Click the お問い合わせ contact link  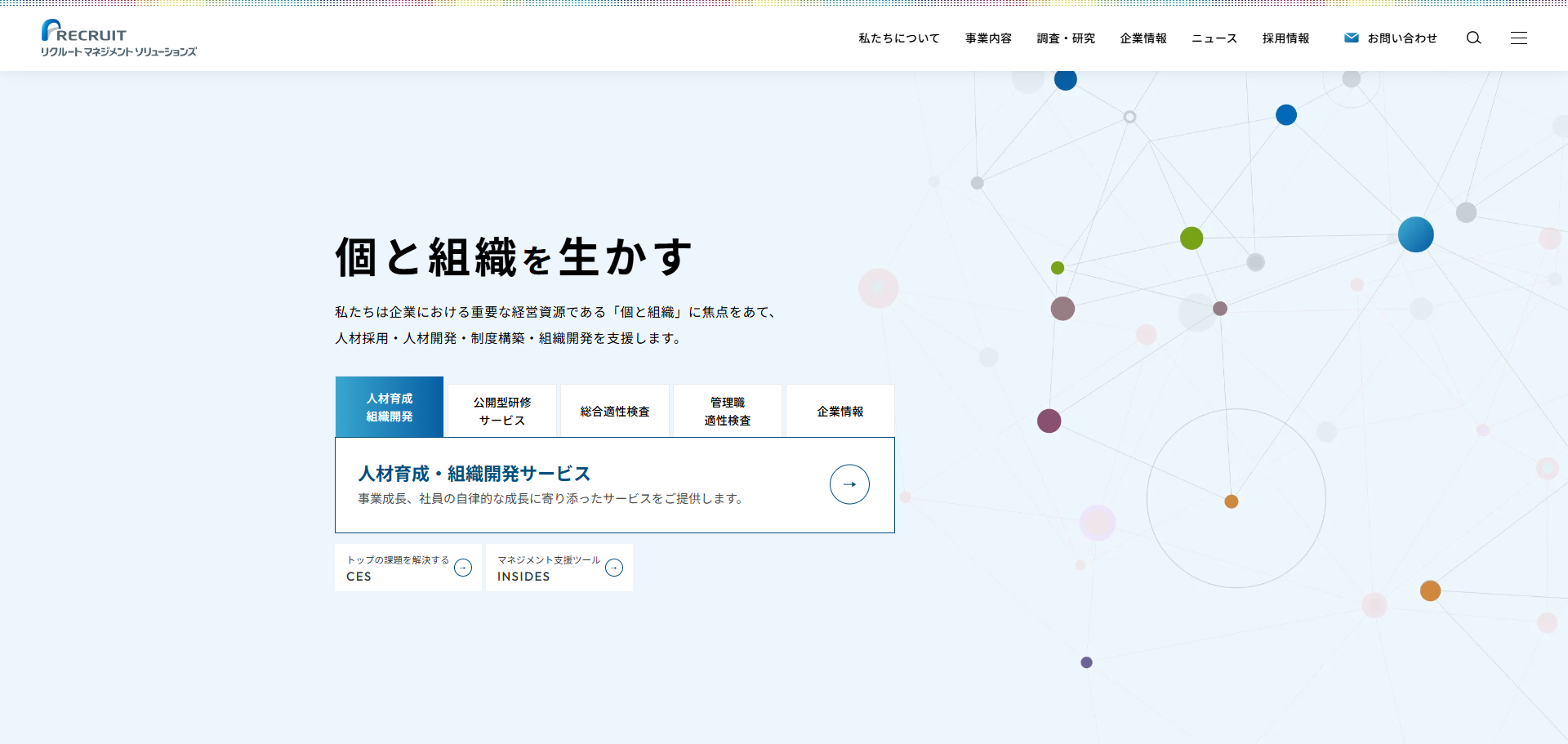[1402, 38]
